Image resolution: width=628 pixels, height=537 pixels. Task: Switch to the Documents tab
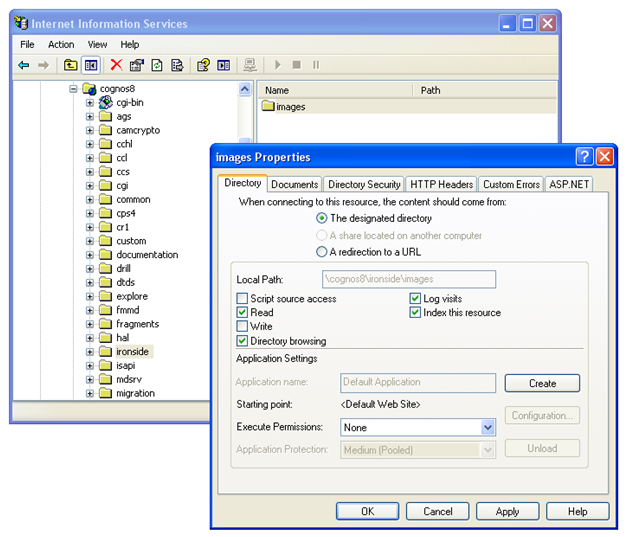click(294, 184)
